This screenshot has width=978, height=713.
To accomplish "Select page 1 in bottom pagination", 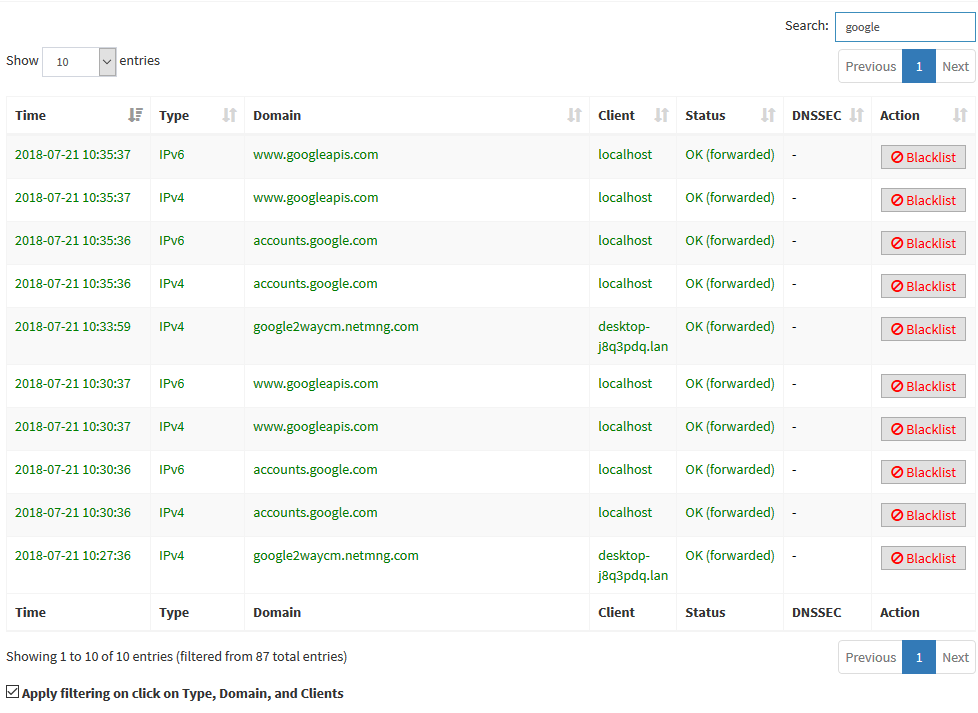I will pyautogui.click(x=918, y=657).
